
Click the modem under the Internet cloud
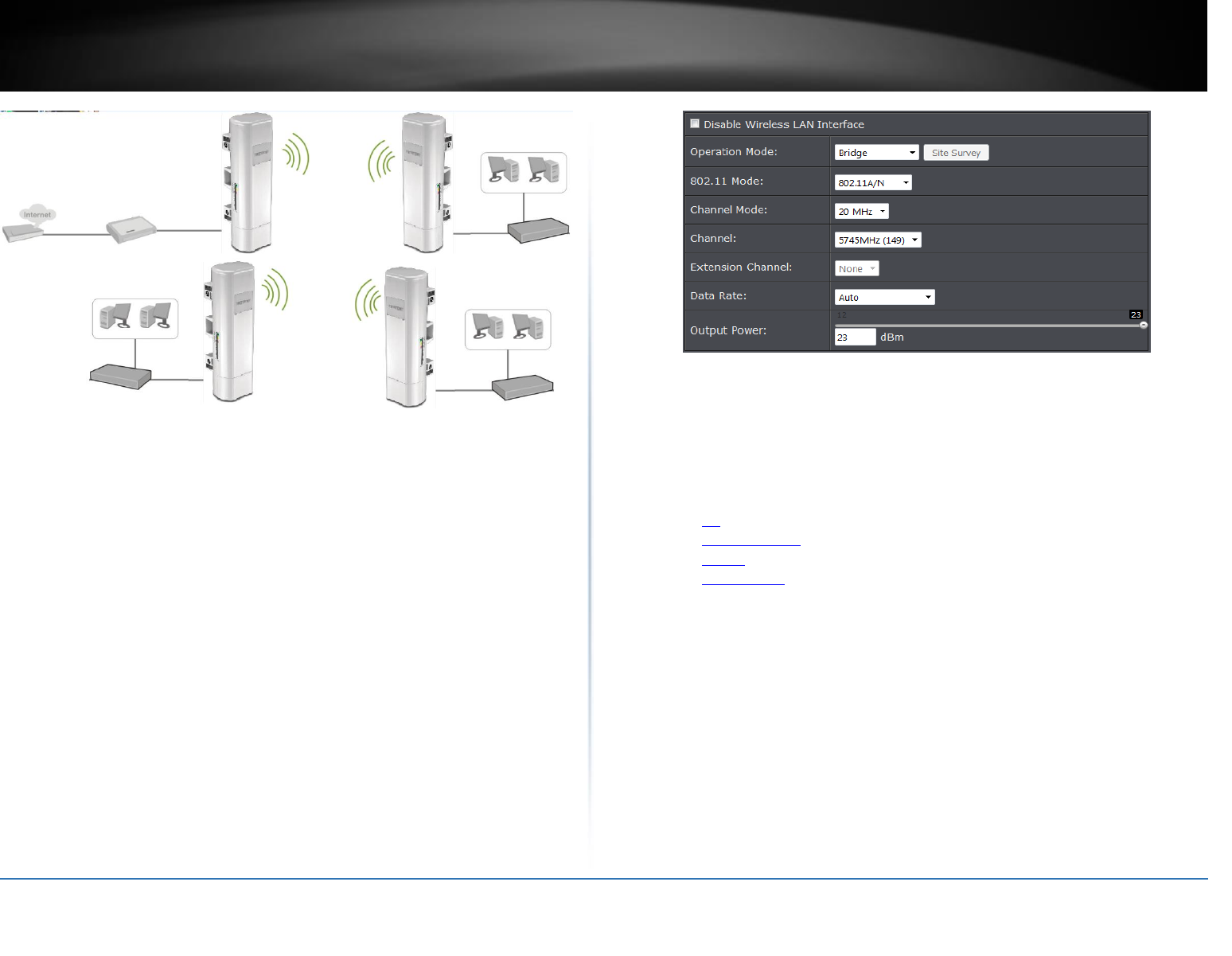(21, 232)
